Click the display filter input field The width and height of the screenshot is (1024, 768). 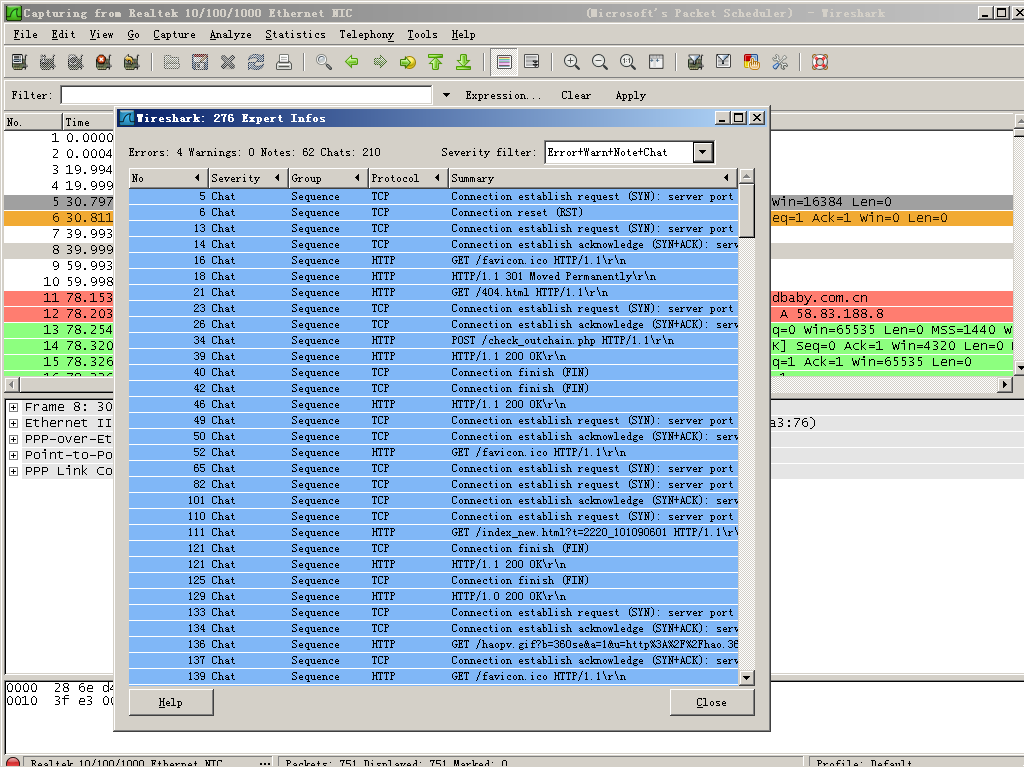[x=247, y=95]
